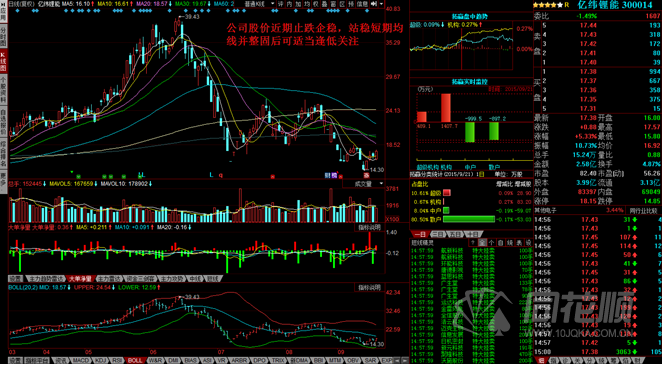
Task: Switch to 分时图 view in left sidebar
Action: point(3,37)
